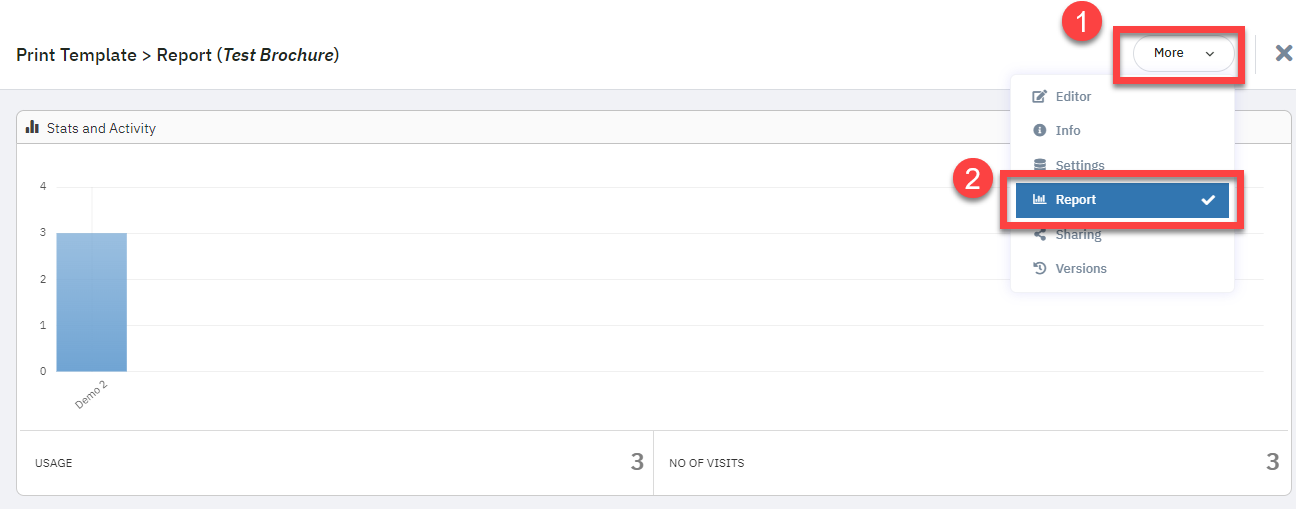The height and width of the screenshot is (509, 1296).
Task: Click the Demo 2 bar in chart
Action: [91, 302]
